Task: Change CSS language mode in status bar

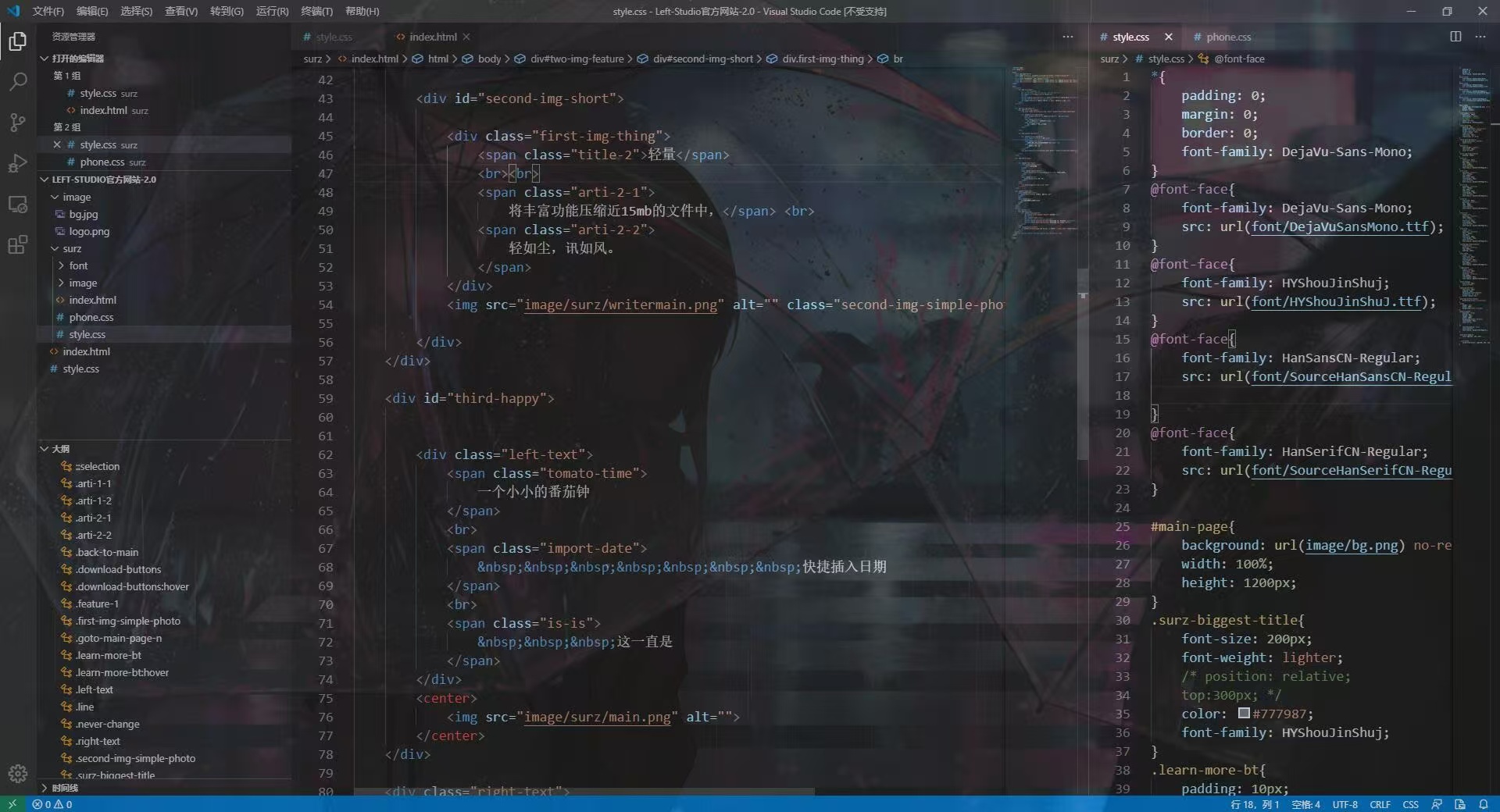Action: point(1410,804)
